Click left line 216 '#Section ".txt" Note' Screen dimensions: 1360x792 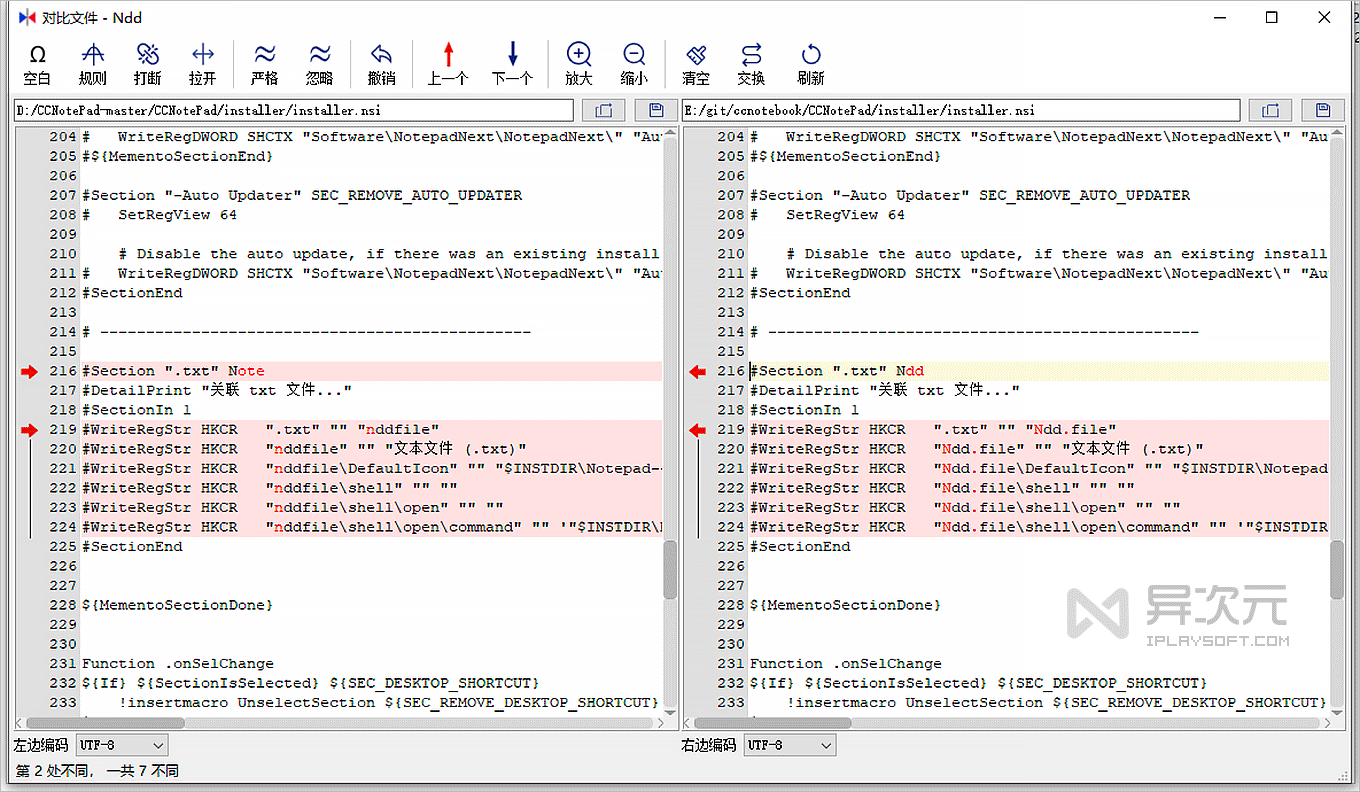173,371
